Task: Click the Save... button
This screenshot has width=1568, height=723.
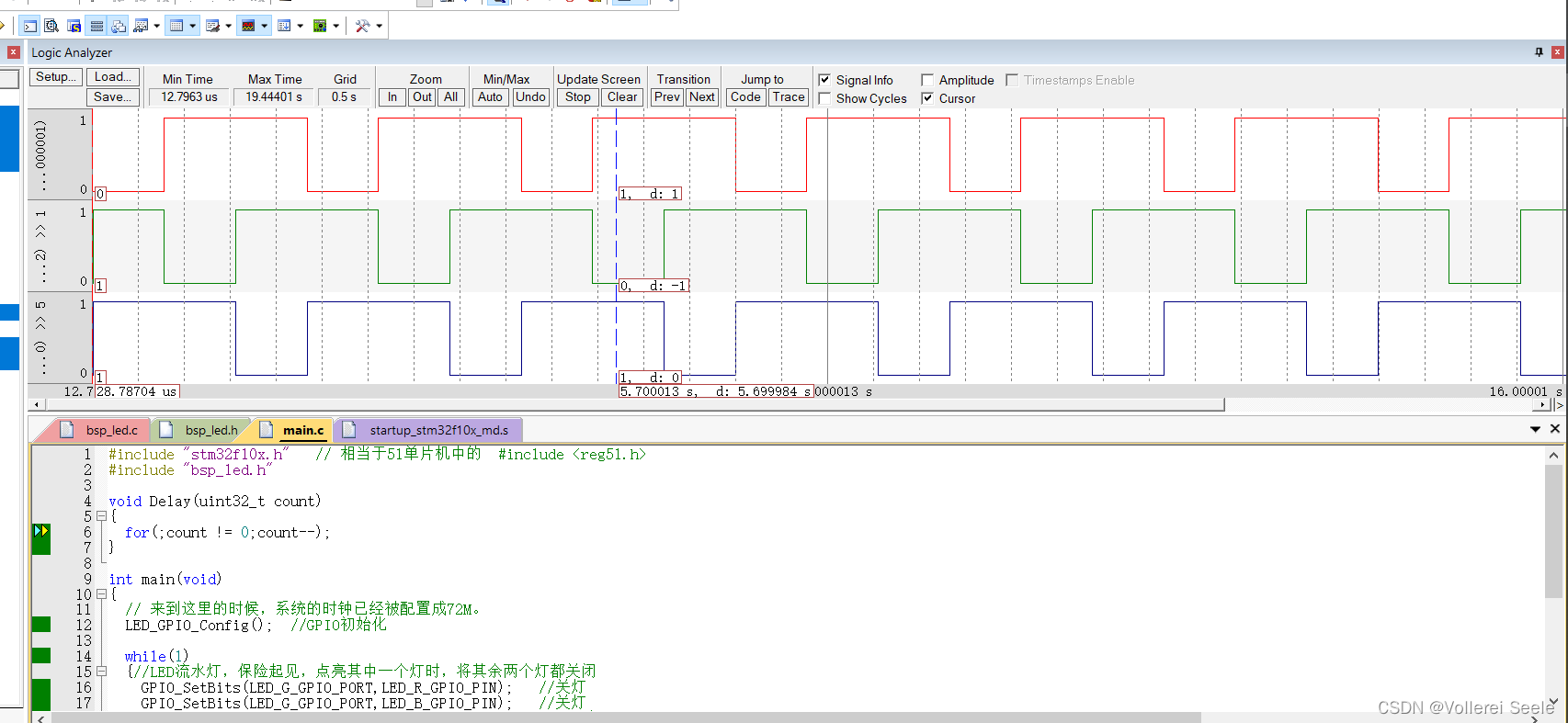Action: [113, 96]
